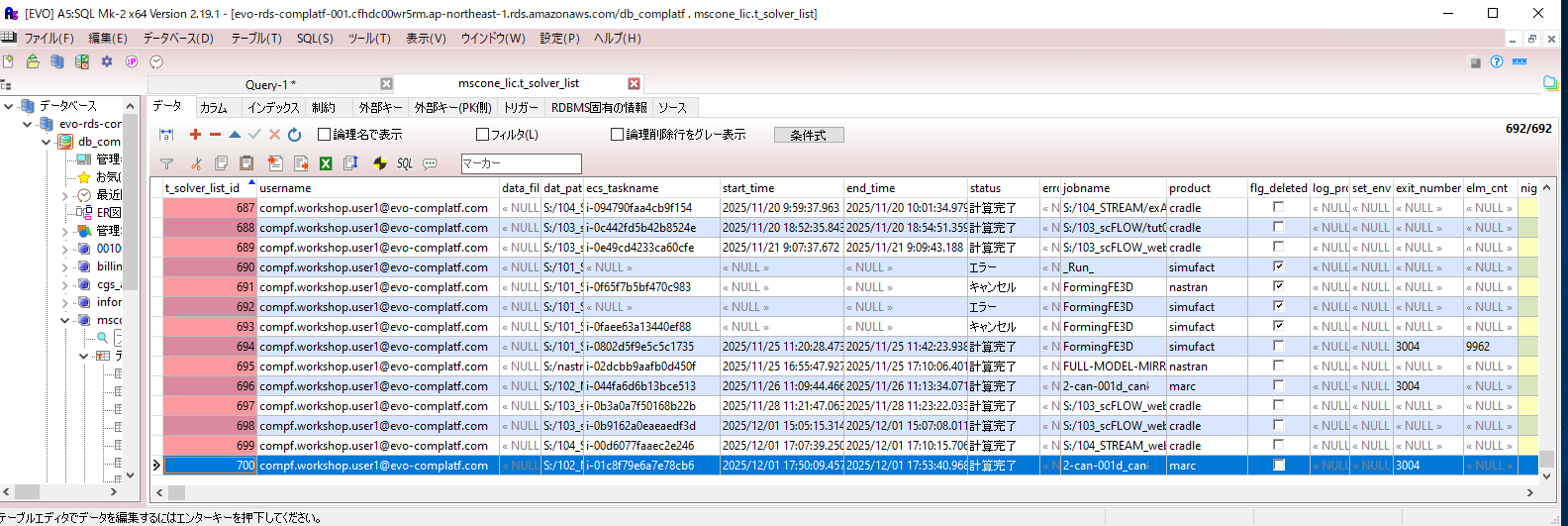Viewport: 1568px width, 526px height.
Task: Close the Query-1 tab
Action: click(386, 84)
